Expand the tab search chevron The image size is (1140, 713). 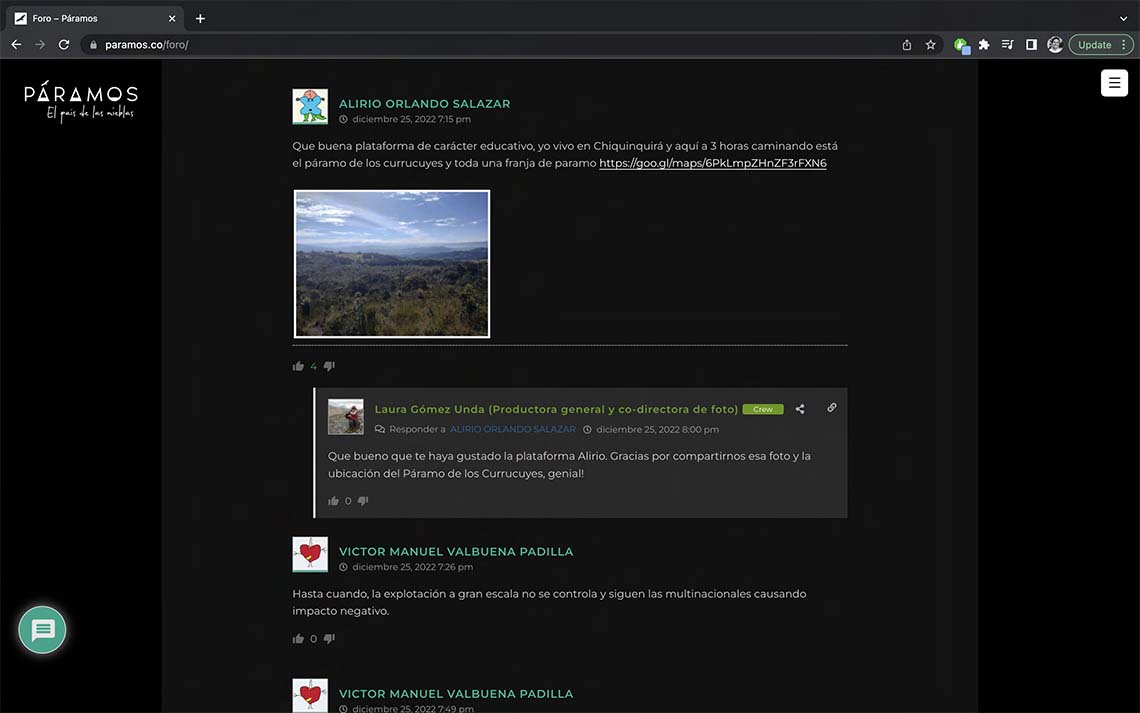[1123, 18]
